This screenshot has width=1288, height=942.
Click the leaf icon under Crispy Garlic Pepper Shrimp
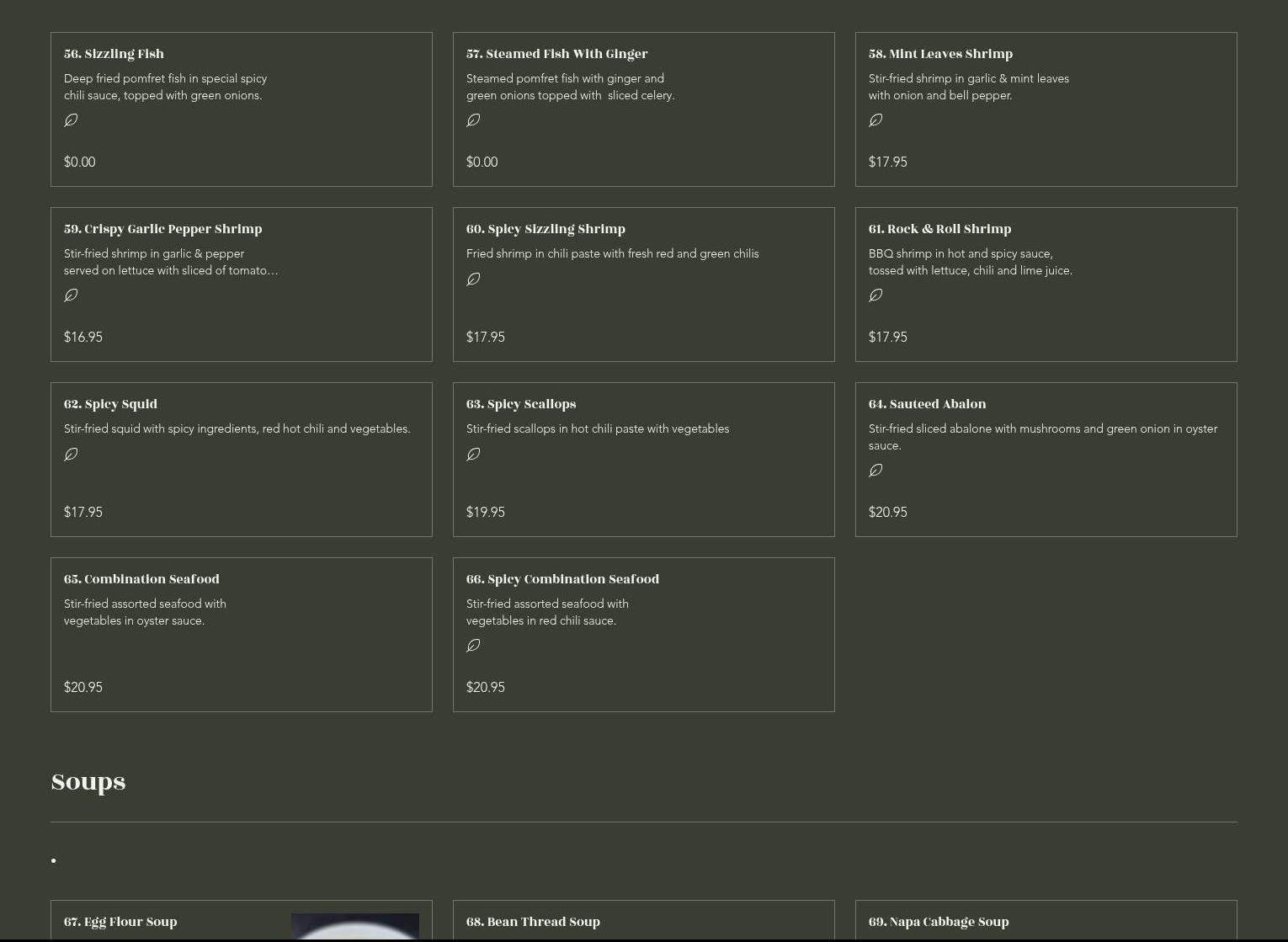click(72, 295)
